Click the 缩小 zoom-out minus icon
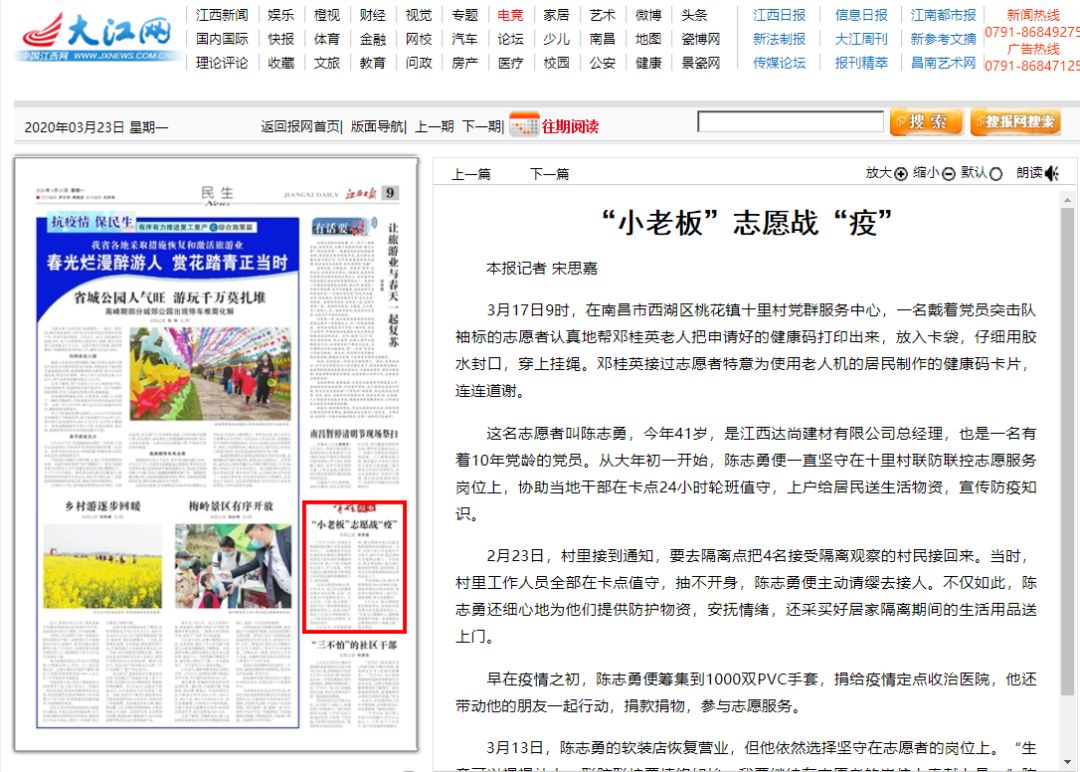This screenshot has height=772, width=1080. pyautogui.click(x=948, y=174)
